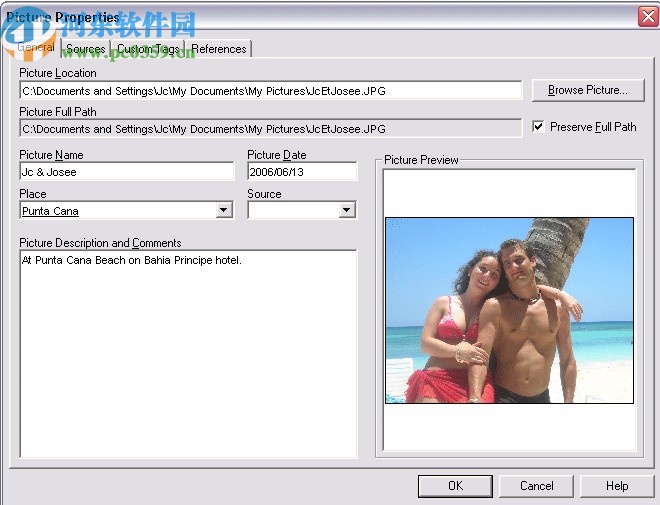Switch to the General tab

pos(35,47)
